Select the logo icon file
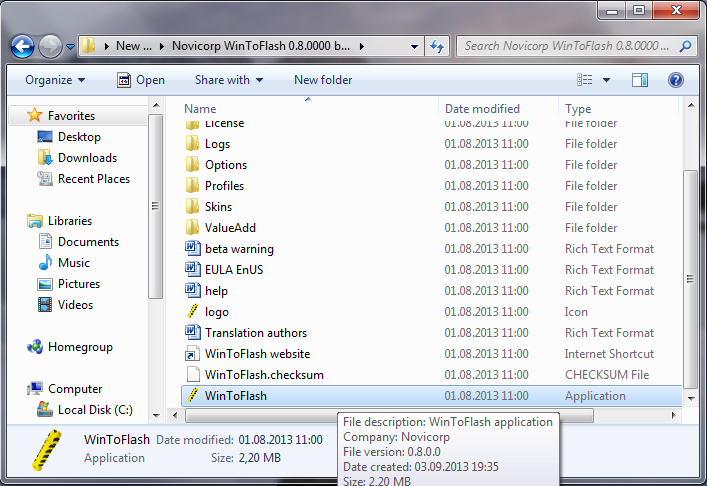Image resolution: width=707 pixels, height=486 pixels. pos(193,312)
